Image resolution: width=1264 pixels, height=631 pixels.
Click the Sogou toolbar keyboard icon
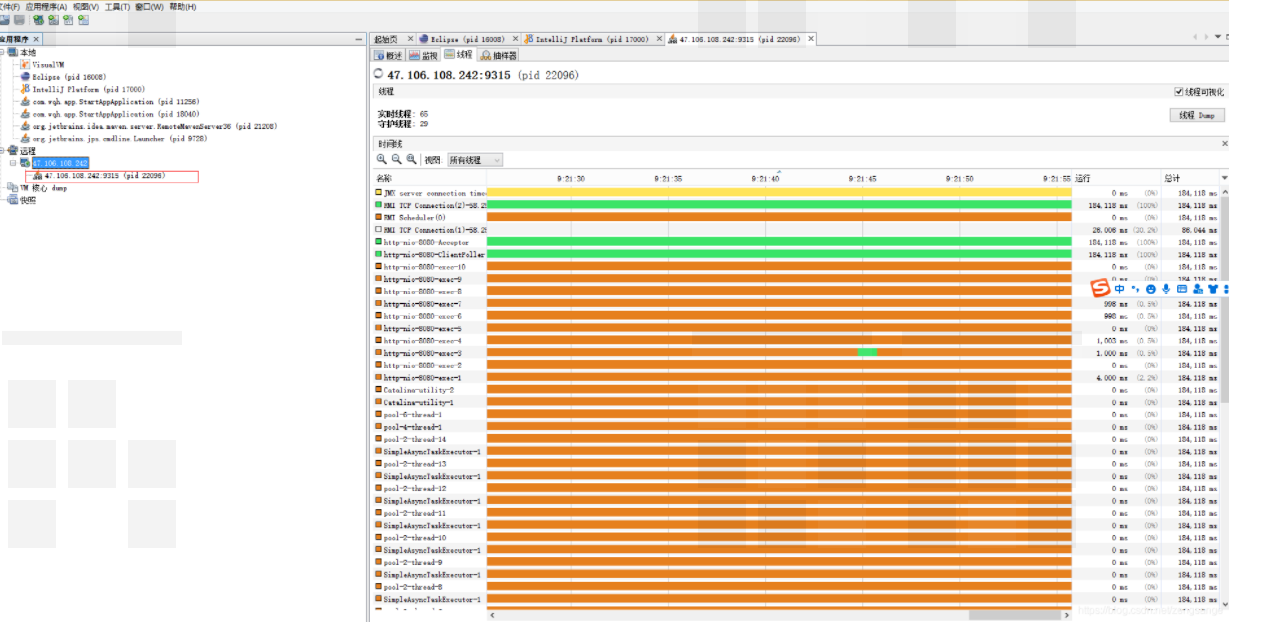[1182, 289]
